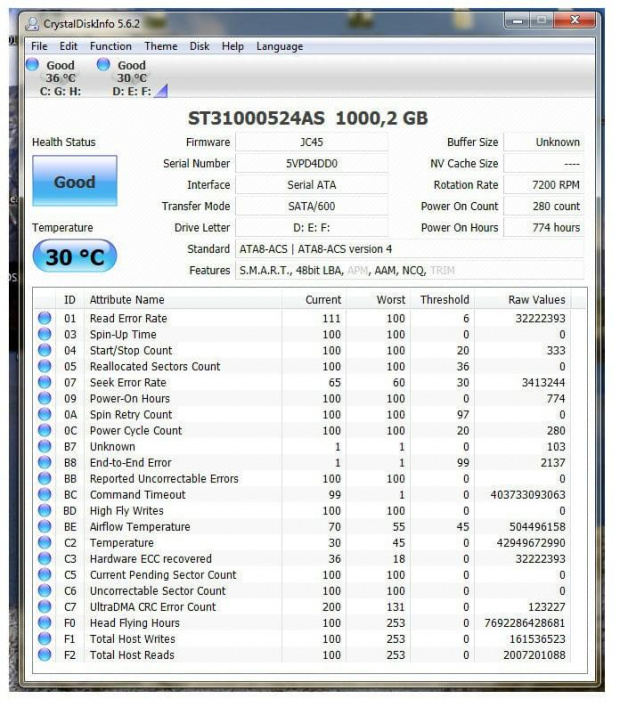
Task: Open the Language menu
Action: [x=280, y=46]
